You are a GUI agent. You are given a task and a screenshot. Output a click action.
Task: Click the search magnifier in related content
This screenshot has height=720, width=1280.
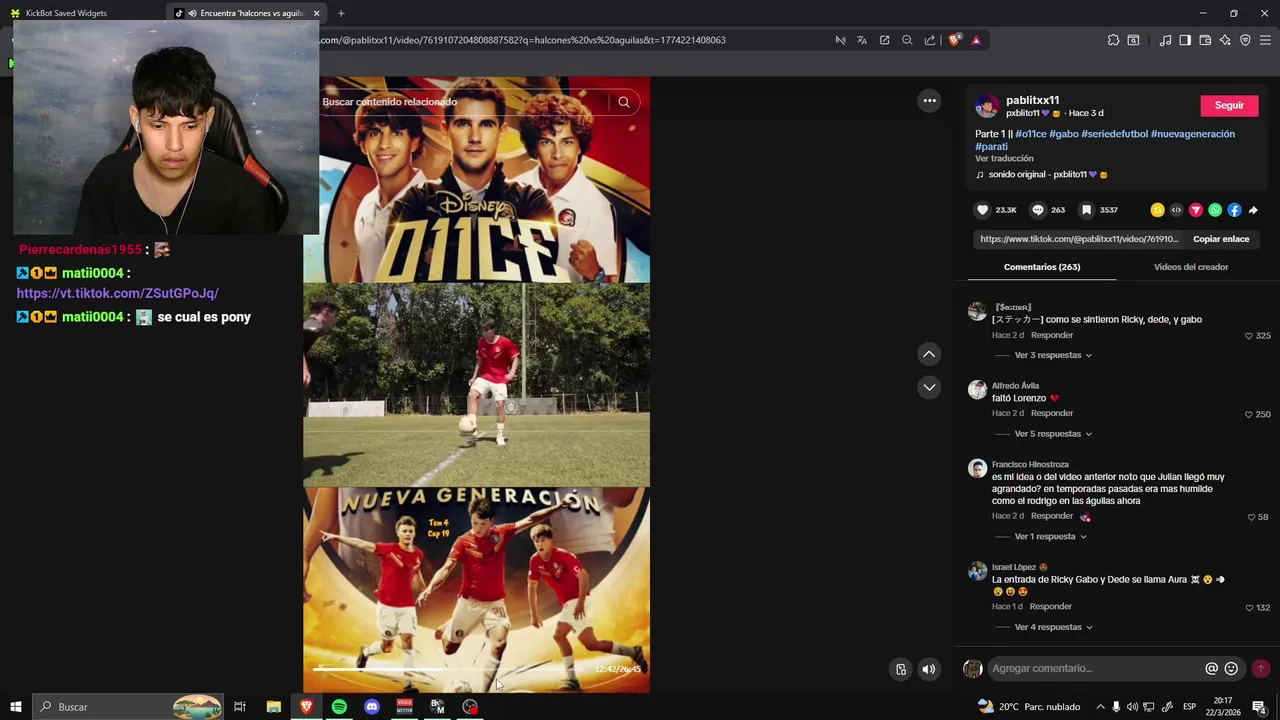[624, 102]
